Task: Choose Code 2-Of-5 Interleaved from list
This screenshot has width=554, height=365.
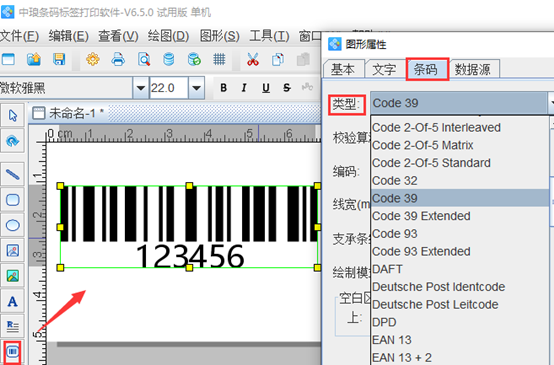Action: pyautogui.click(x=460, y=128)
